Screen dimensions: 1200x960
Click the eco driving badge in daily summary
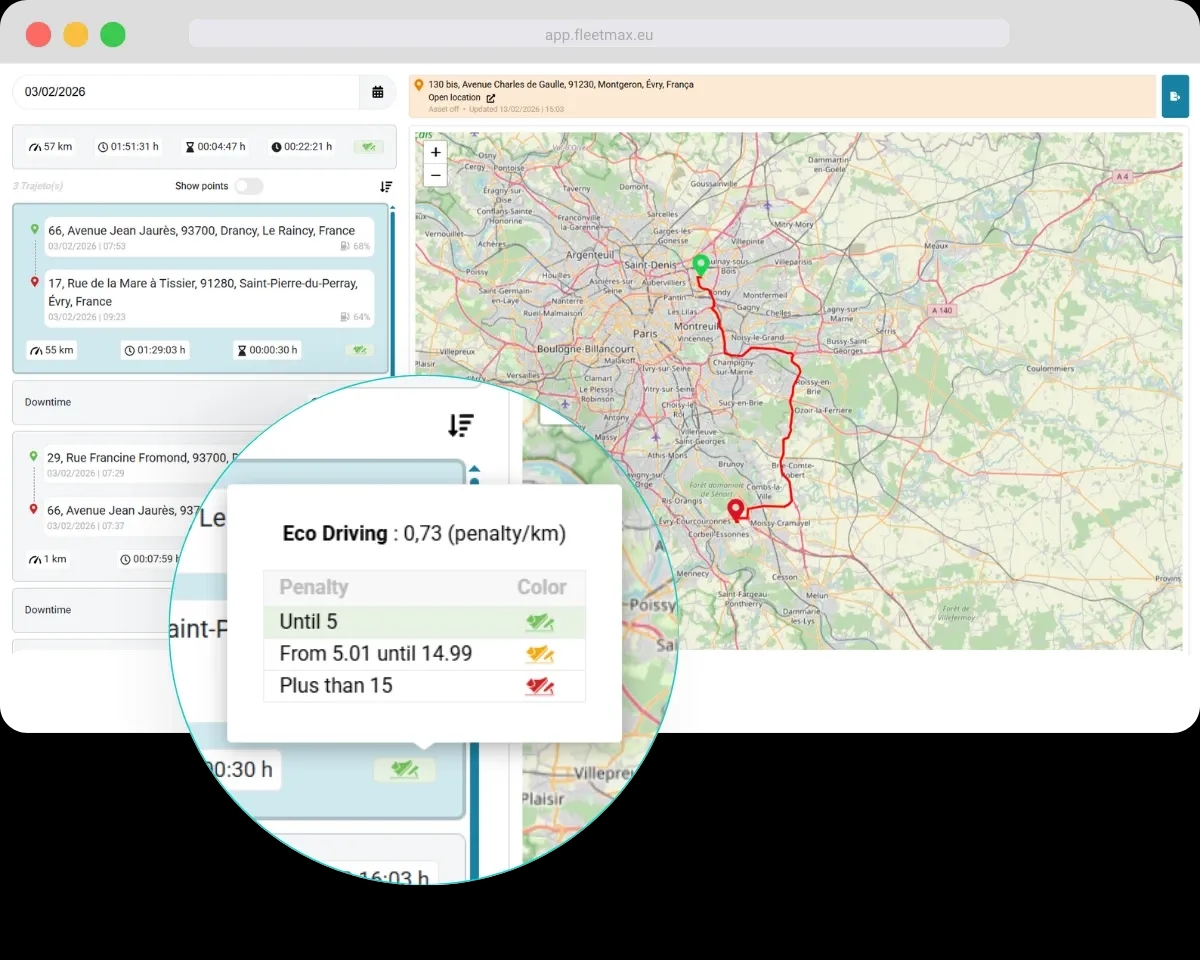tap(369, 147)
